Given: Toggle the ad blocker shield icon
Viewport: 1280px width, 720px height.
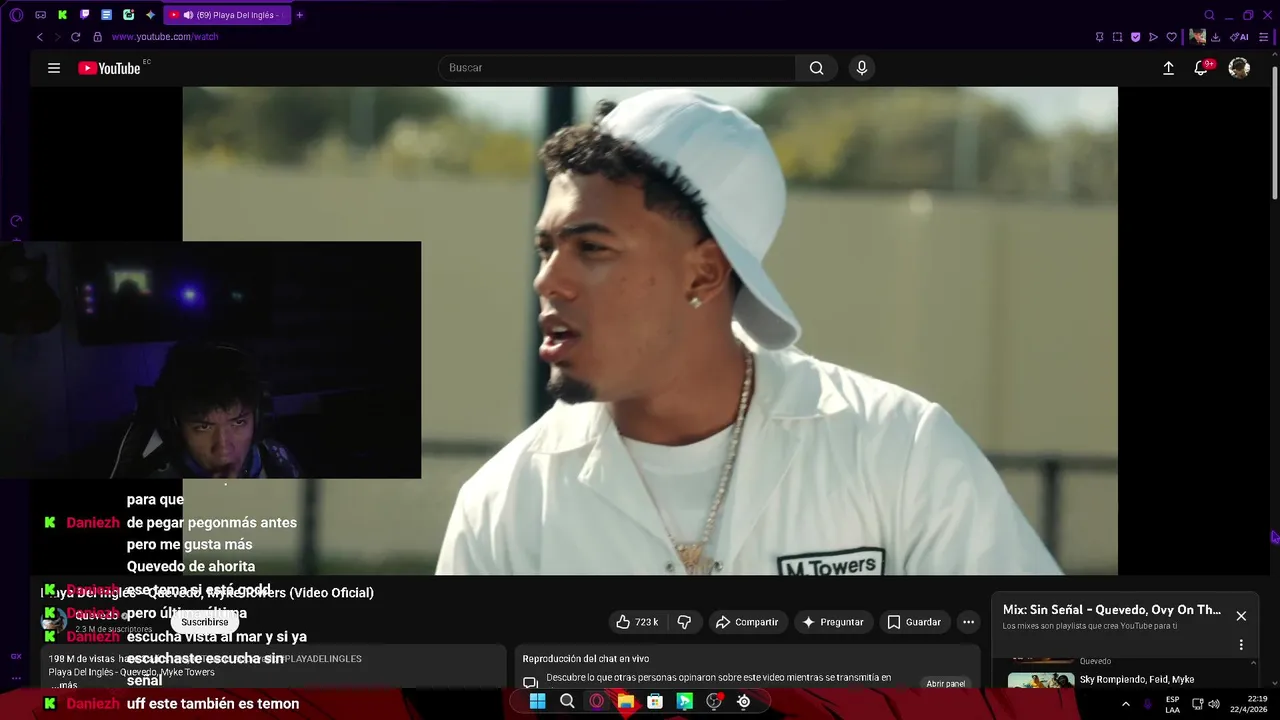Looking at the screenshot, I should click(x=1135, y=37).
